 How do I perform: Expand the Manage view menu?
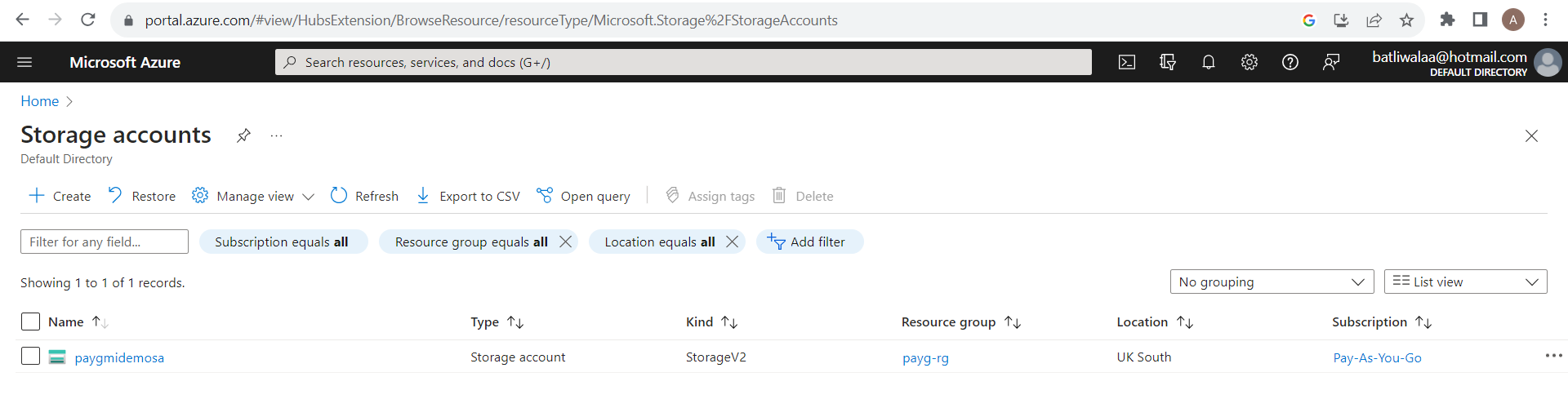253,196
